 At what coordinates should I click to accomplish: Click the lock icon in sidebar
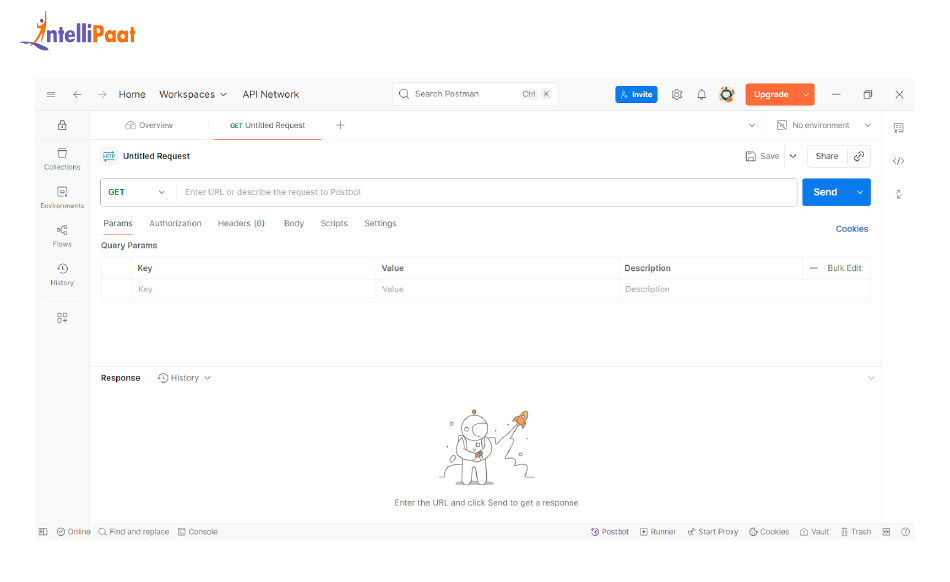[x=62, y=125]
